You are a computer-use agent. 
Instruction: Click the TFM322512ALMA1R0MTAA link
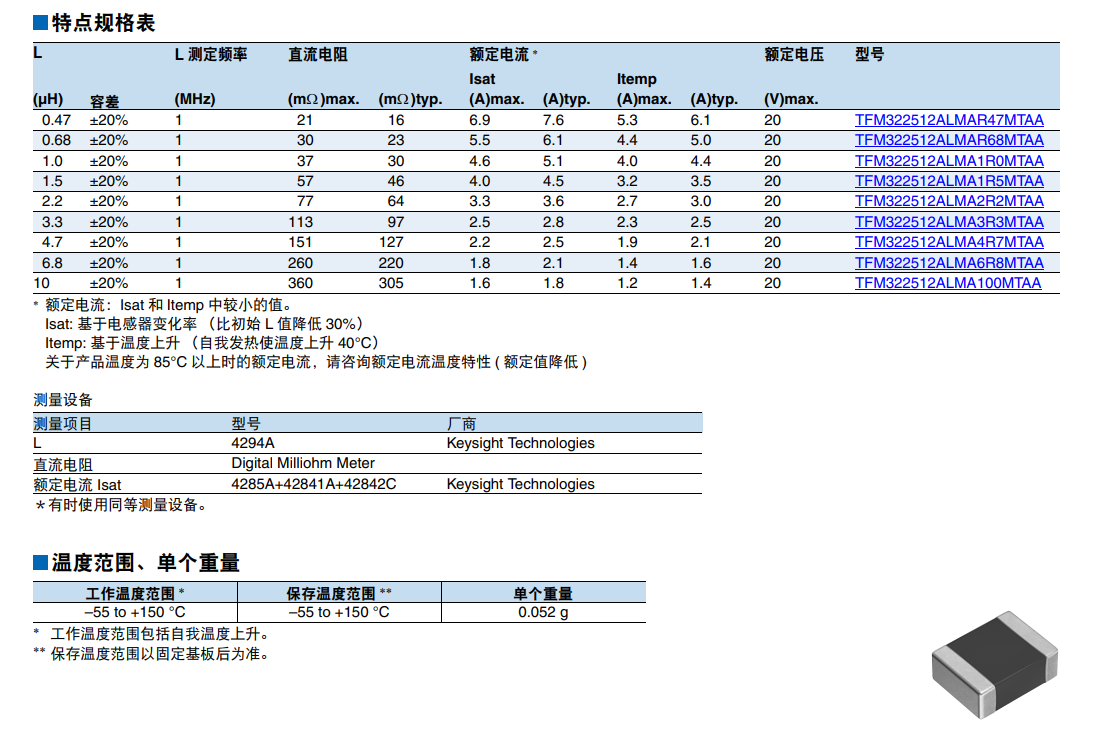point(948,161)
